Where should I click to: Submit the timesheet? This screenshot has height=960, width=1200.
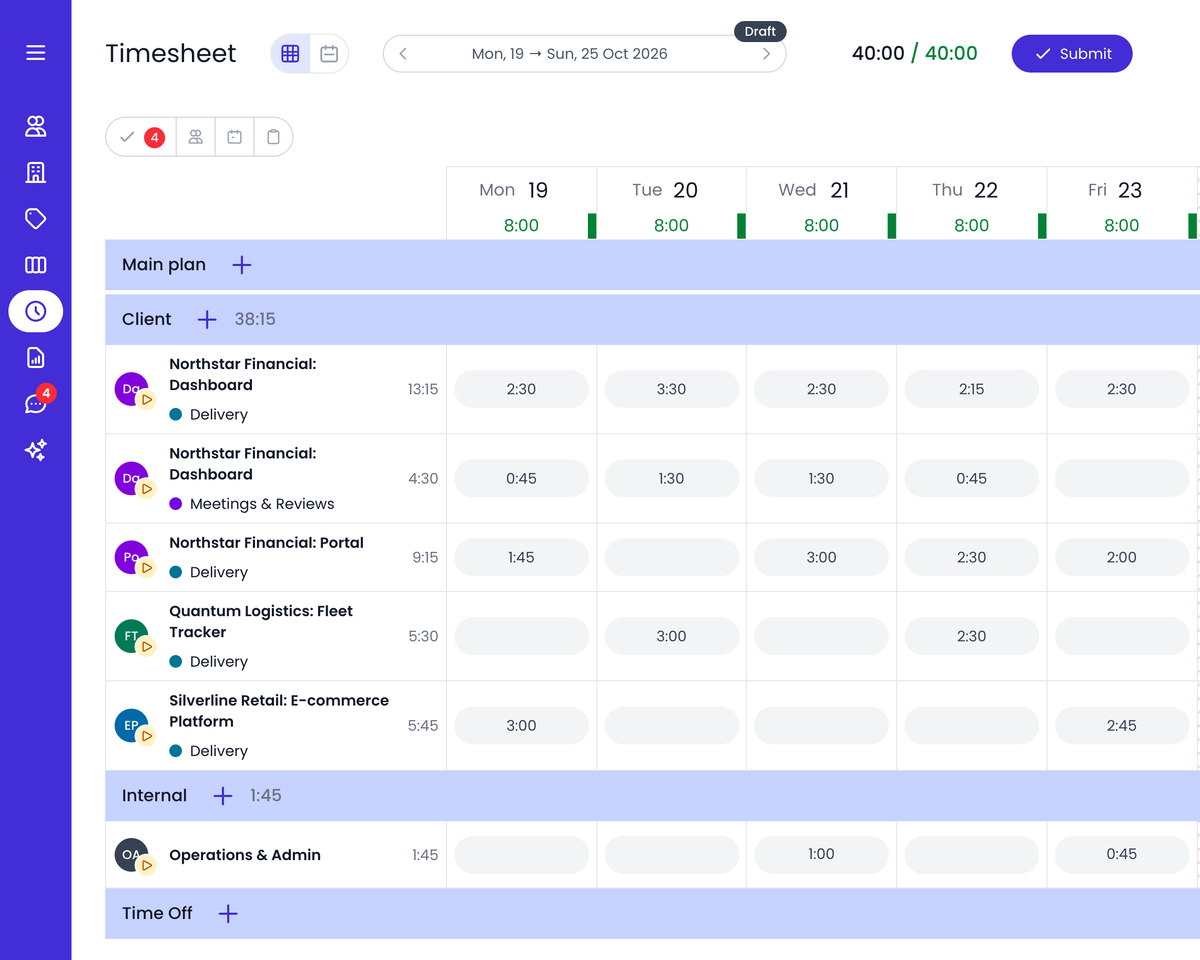point(1072,54)
